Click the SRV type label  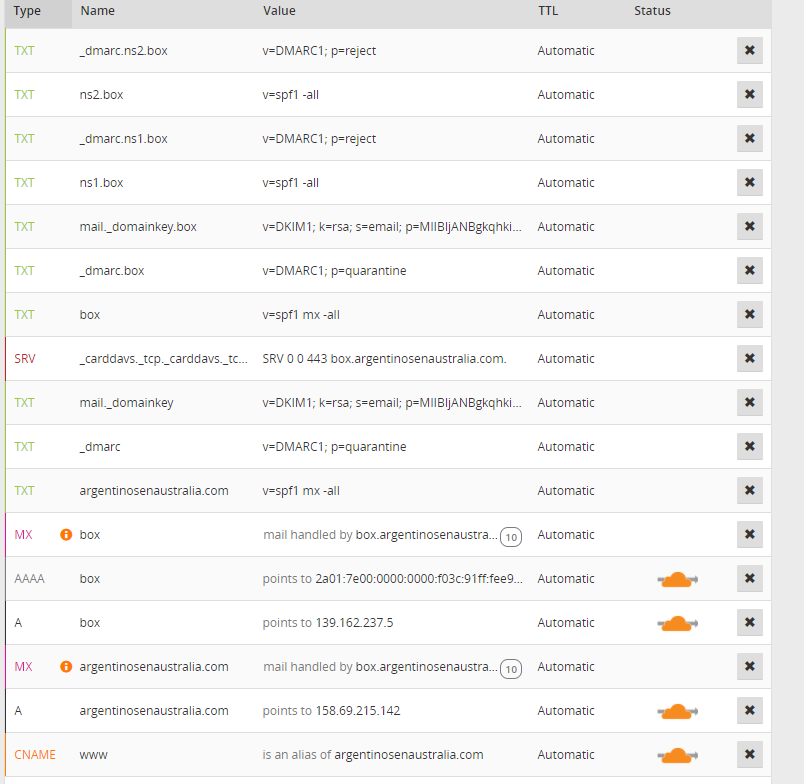(x=25, y=358)
